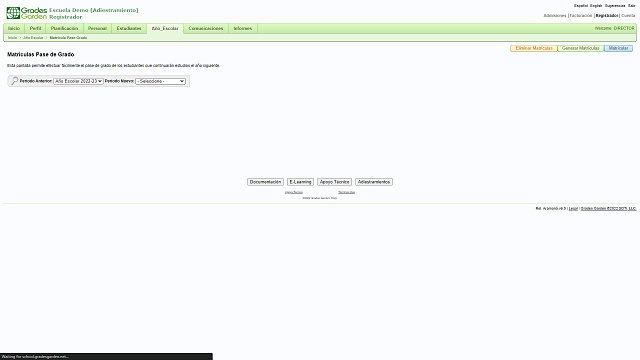Click the Escuela Demo (Adiestramiento) title
The image size is (640, 360).
93,10
